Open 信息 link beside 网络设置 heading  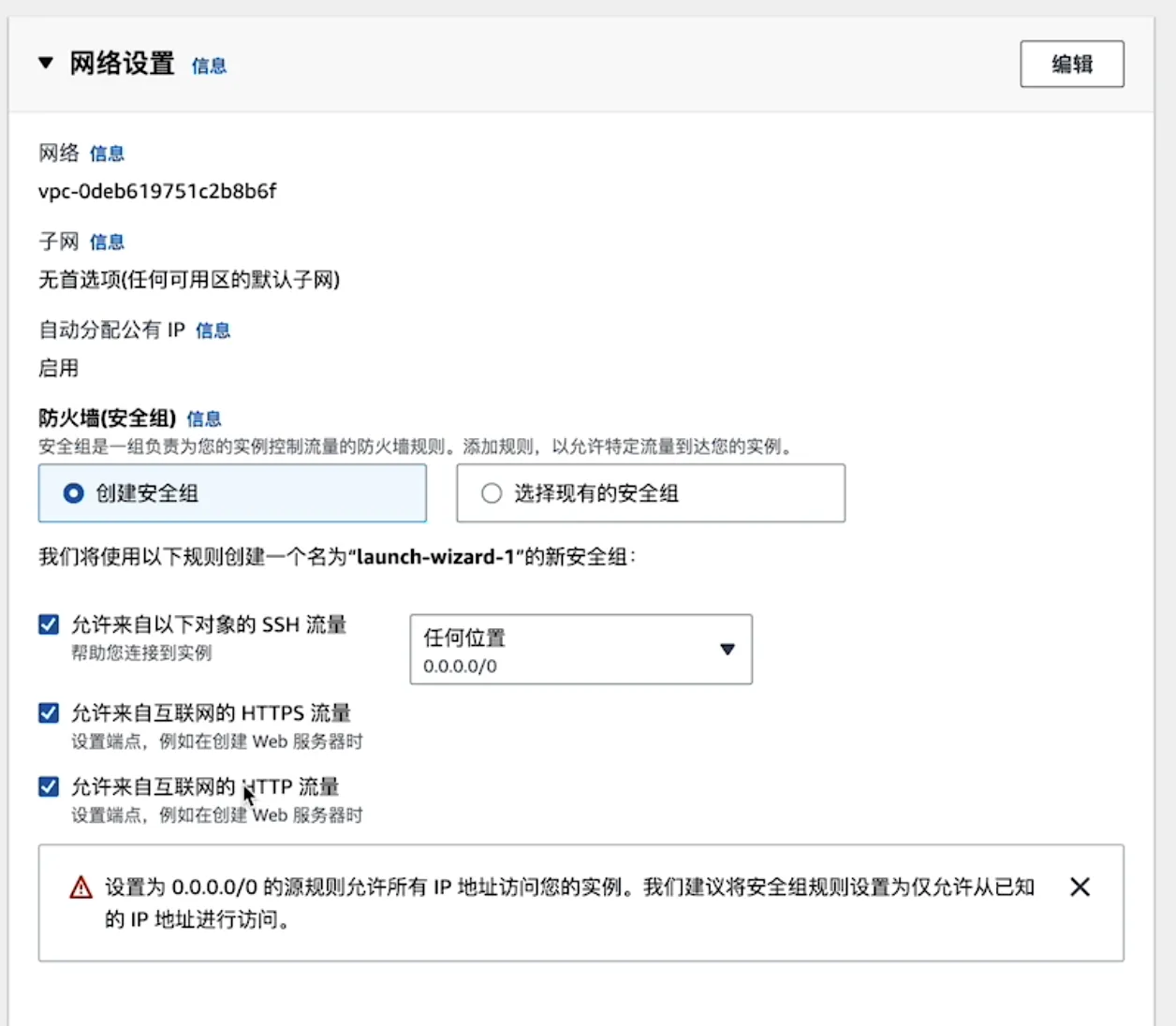[209, 66]
